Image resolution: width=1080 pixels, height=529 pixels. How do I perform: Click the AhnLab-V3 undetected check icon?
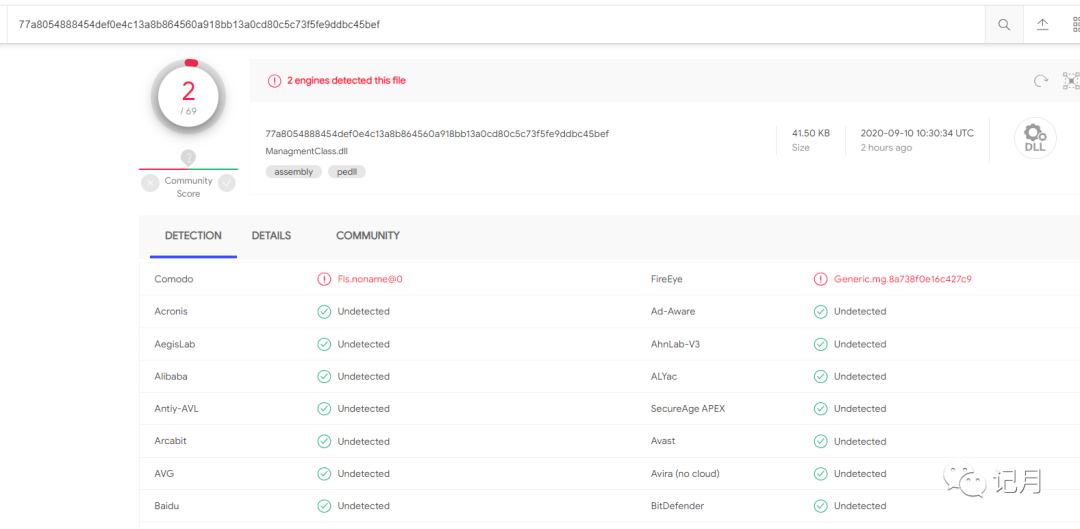[820, 344]
